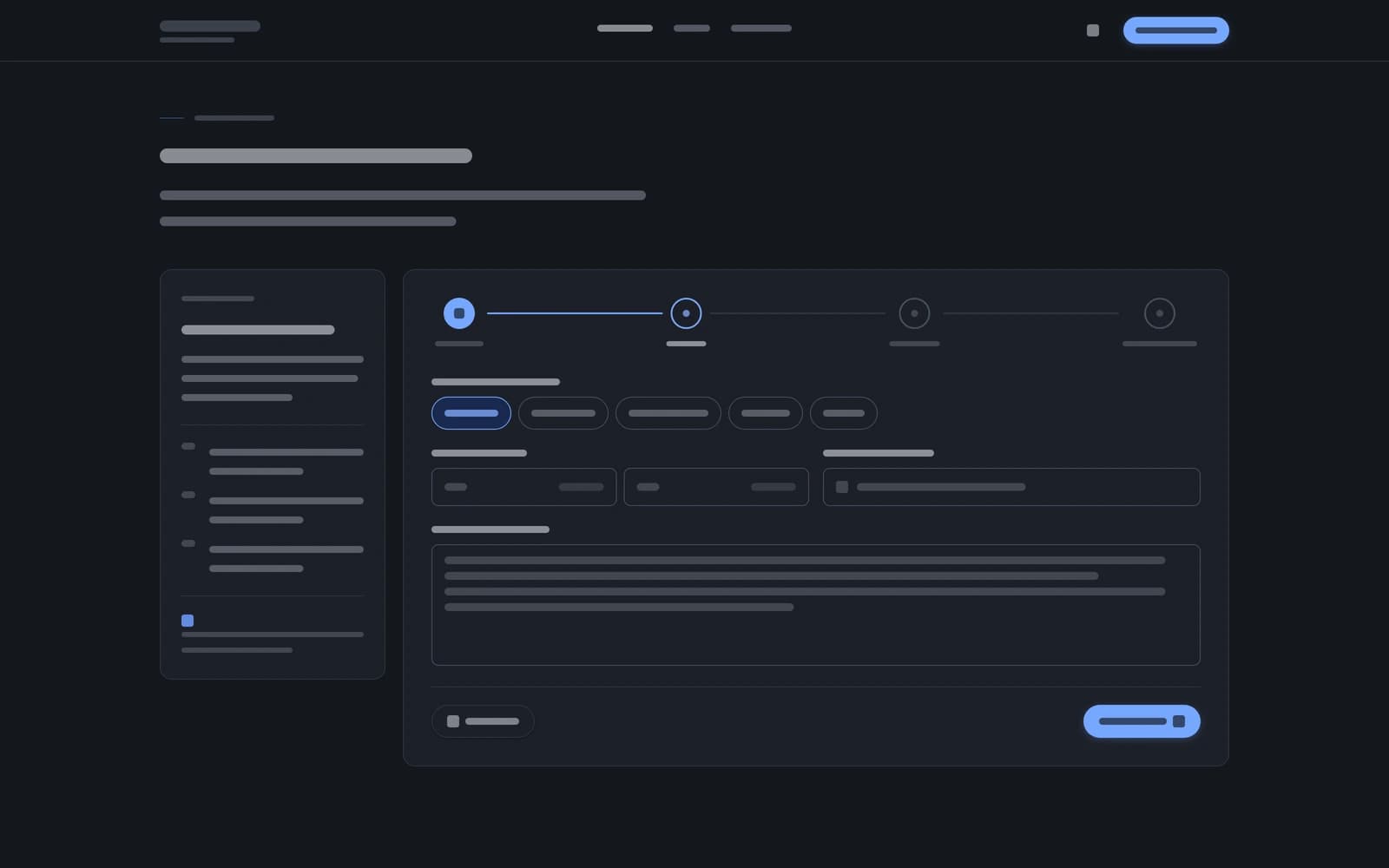Choose the widest, third chip option
The width and height of the screenshot is (1389, 868).
(x=668, y=413)
